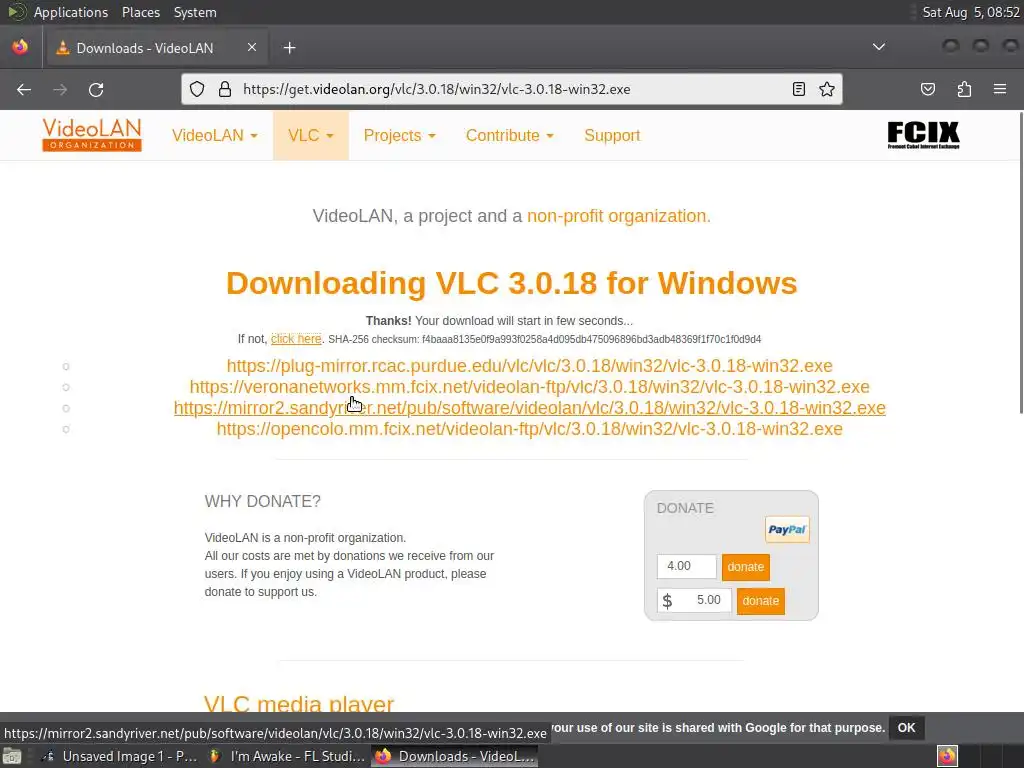
Task: Click the 4.00 donation amount field
Action: pyautogui.click(x=686, y=566)
